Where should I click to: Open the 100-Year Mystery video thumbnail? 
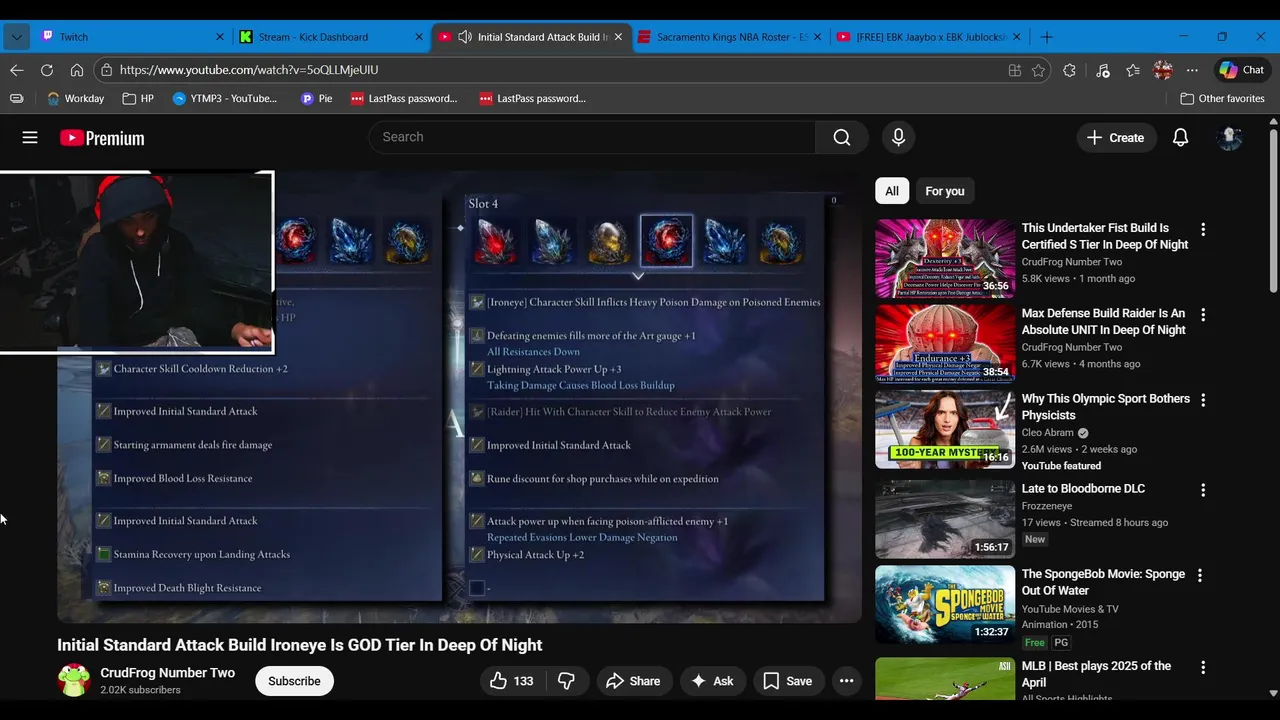coord(945,429)
